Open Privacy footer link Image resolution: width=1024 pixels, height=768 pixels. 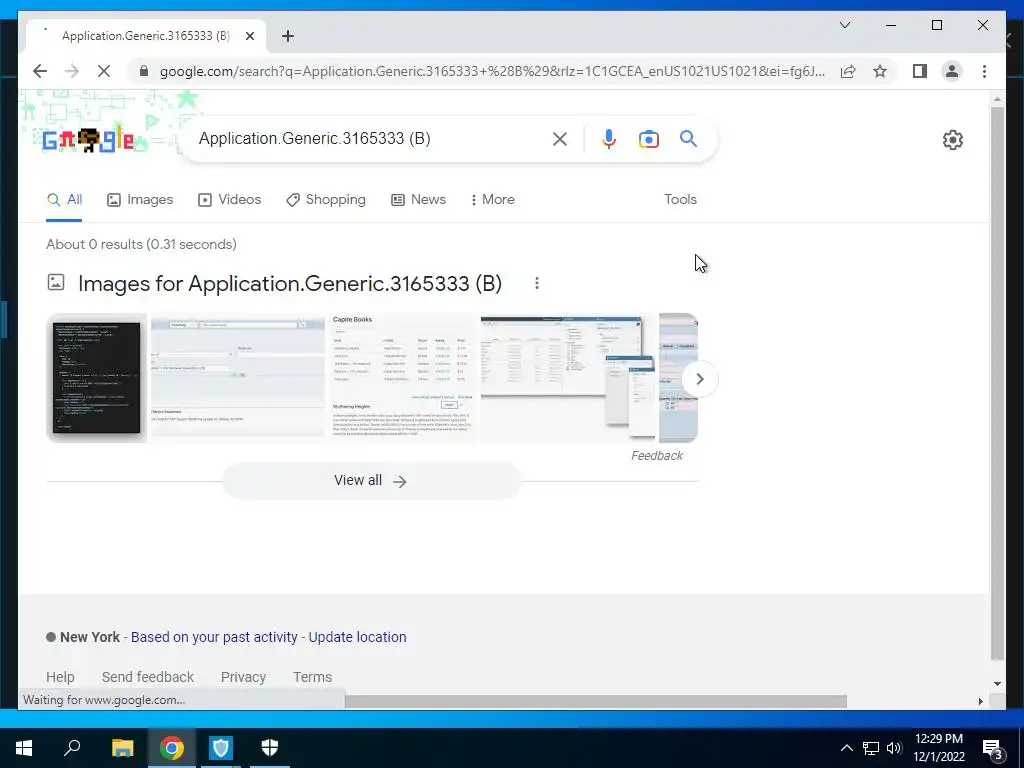(x=243, y=677)
